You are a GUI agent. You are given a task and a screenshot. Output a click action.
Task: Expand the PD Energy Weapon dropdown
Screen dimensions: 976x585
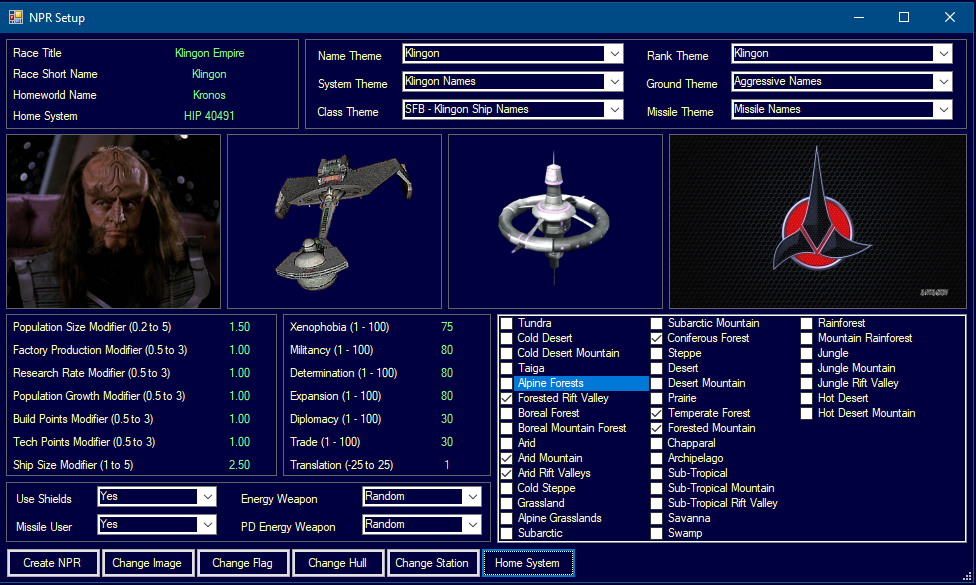(472, 525)
